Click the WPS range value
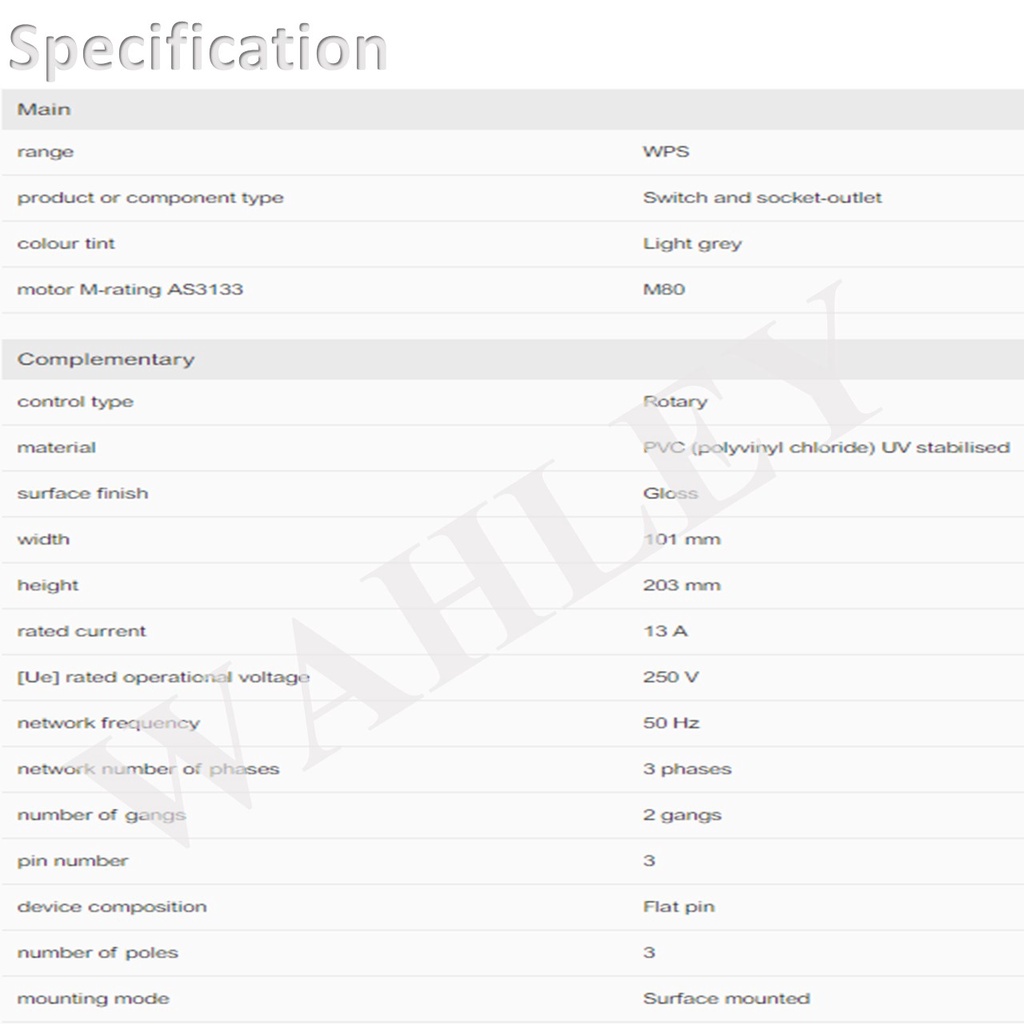This screenshot has width=1024, height=1024. (666, 152)
